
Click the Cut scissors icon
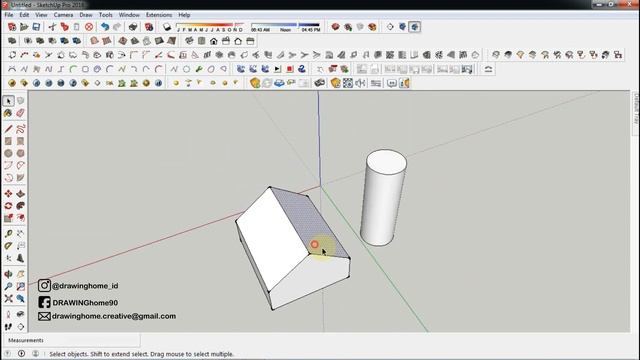pyautogui.click(x=52, y=27)
